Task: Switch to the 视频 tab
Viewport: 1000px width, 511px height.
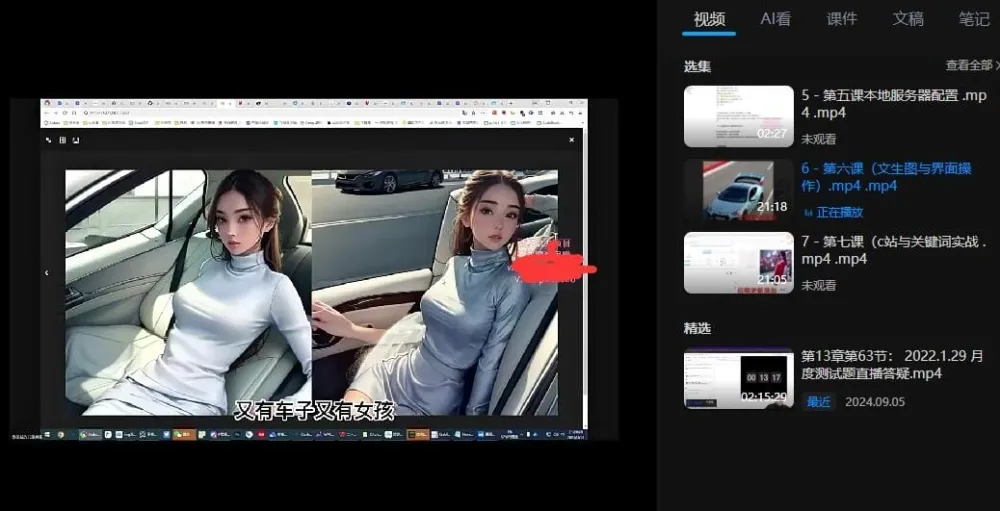Action: click(709, 19)
